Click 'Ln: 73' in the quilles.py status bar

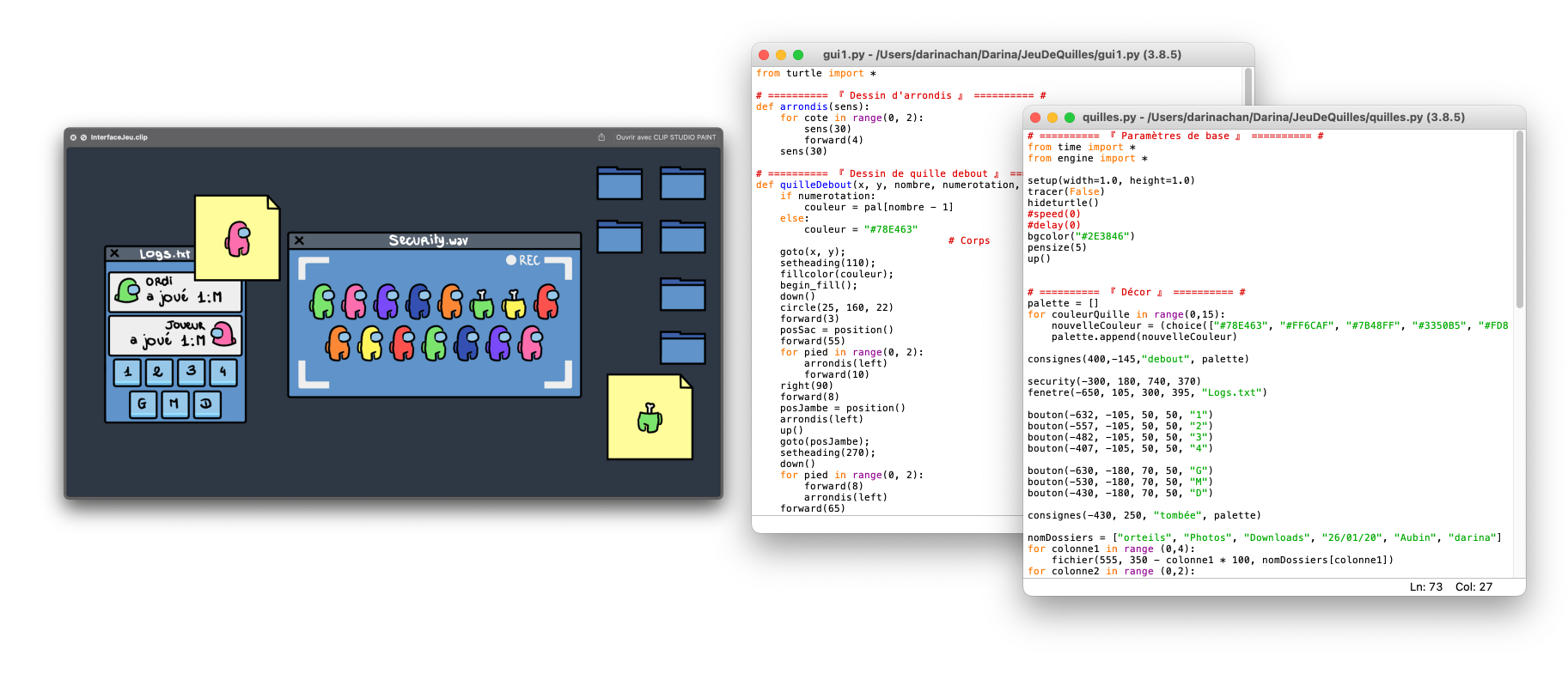[x=1426, y=587]
